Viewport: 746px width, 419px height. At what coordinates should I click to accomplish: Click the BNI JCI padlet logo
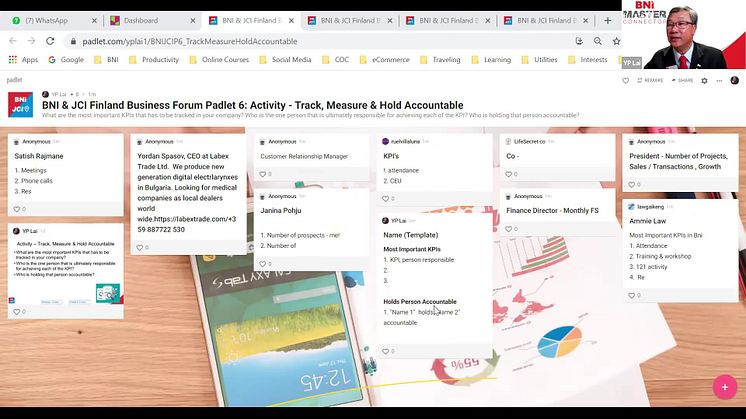coord(20,104)
